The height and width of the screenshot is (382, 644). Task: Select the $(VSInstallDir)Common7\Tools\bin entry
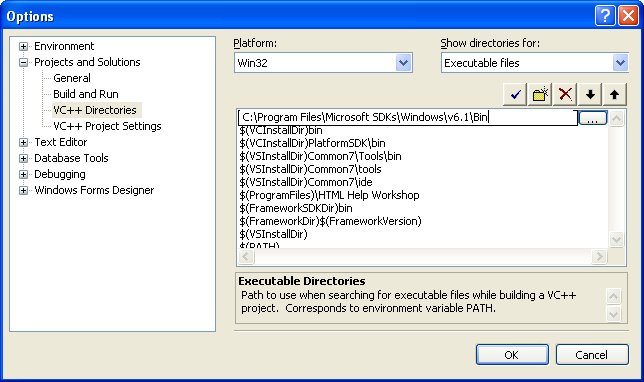coord(320,156)
